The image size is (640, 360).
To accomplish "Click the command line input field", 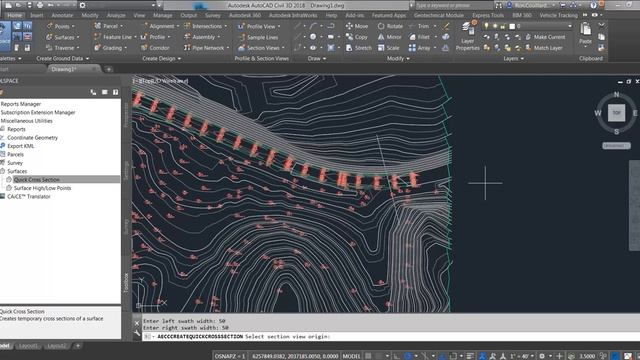I will 392,336.
